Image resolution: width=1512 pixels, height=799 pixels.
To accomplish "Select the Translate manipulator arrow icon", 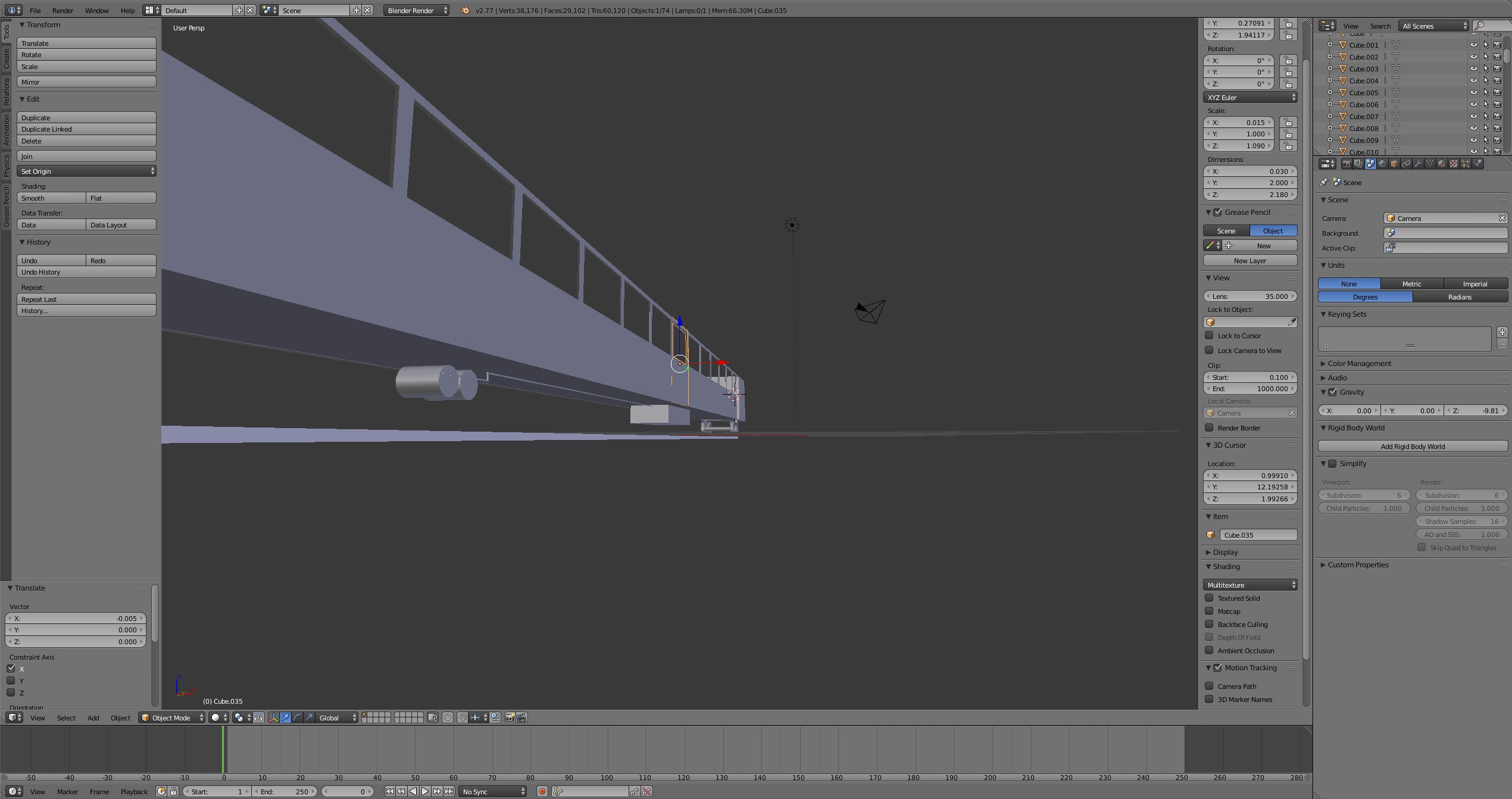I will [286, 717].
